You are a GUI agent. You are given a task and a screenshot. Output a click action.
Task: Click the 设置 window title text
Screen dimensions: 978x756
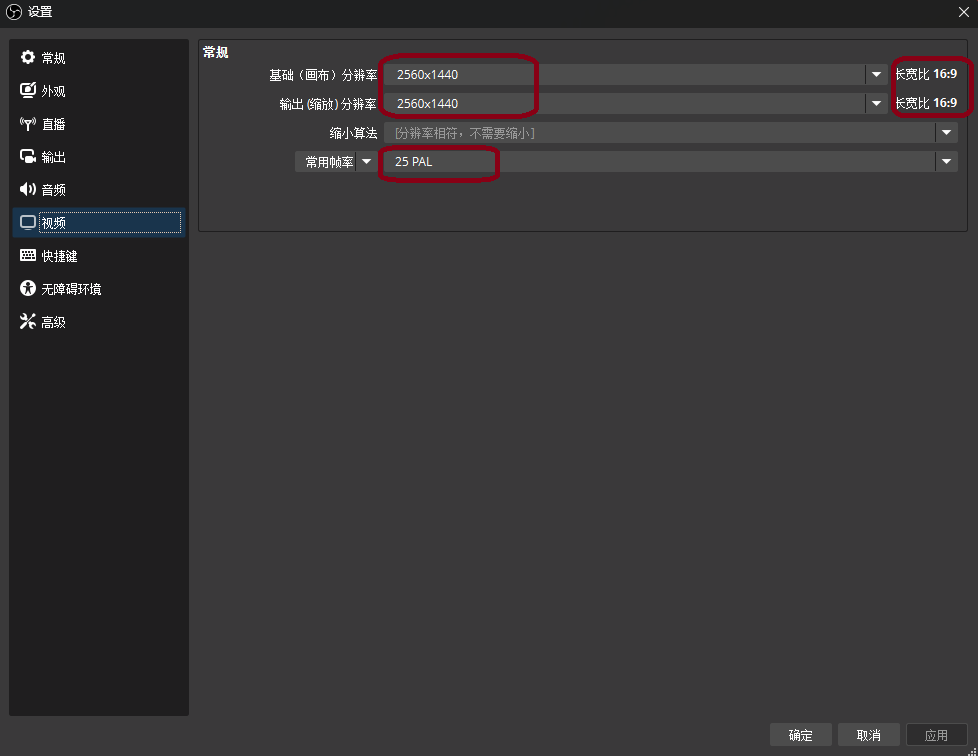[x=40, y=12]
